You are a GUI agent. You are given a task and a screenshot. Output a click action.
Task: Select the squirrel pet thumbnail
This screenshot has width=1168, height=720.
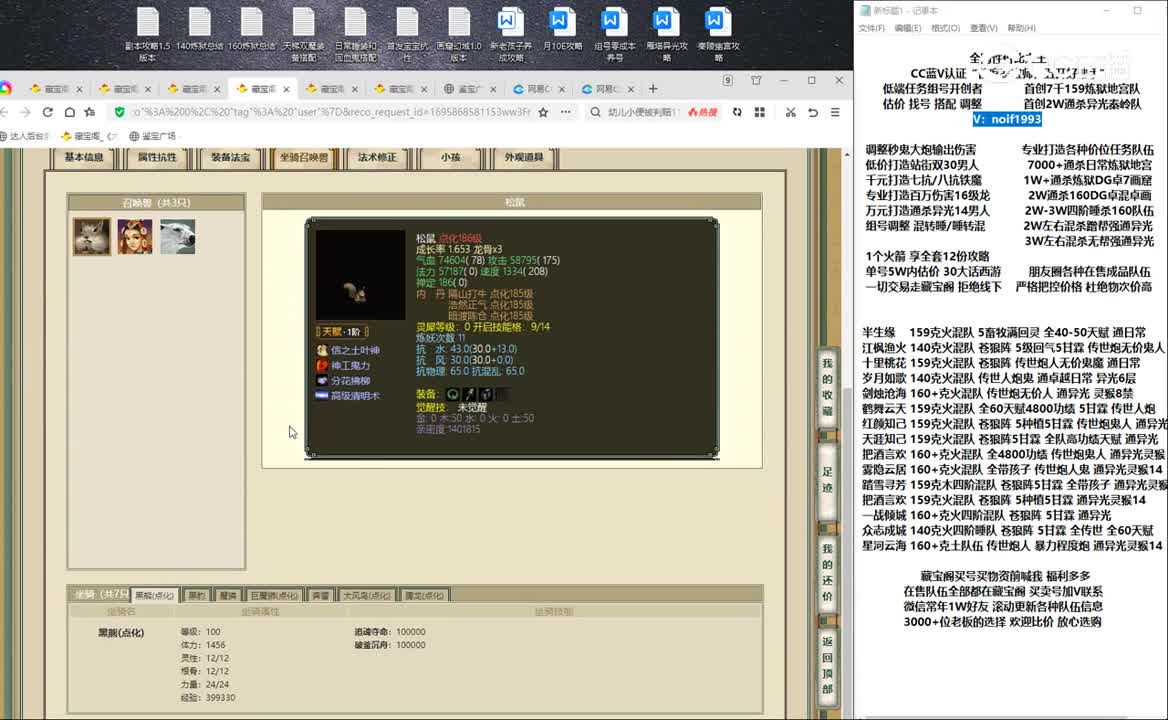coord(92,237)
